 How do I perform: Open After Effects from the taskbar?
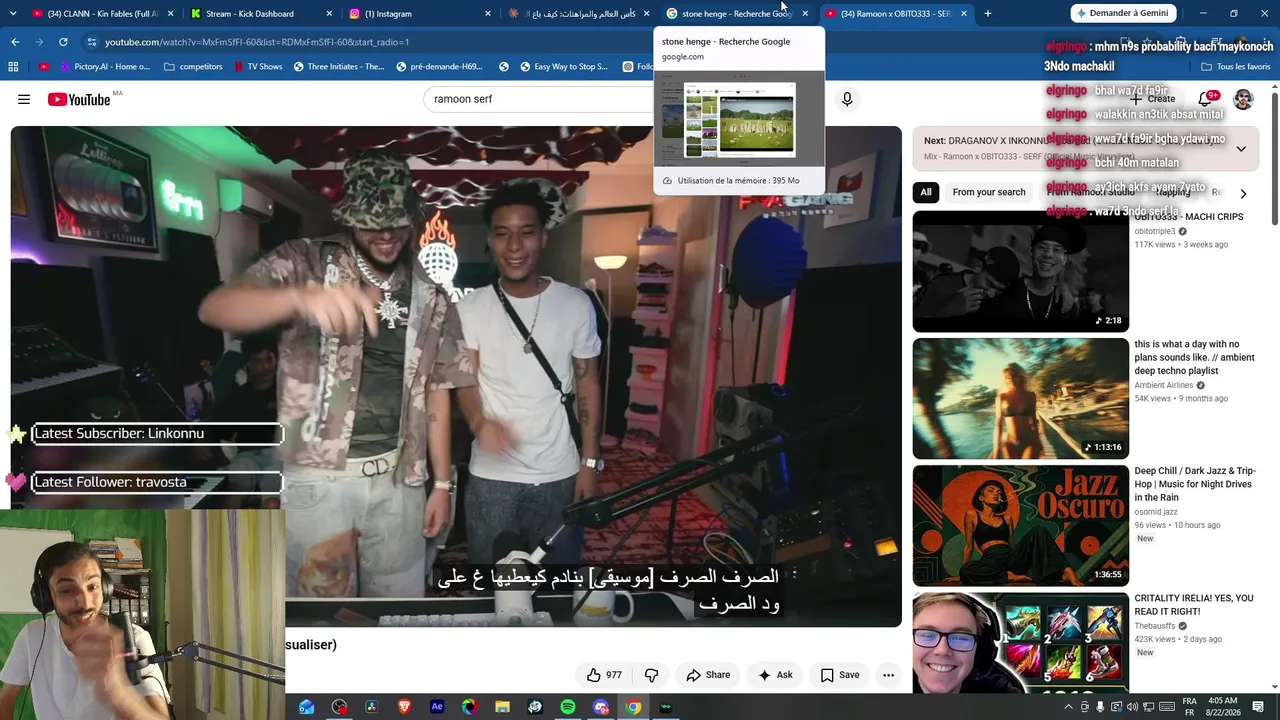click(x=437, y=707)
